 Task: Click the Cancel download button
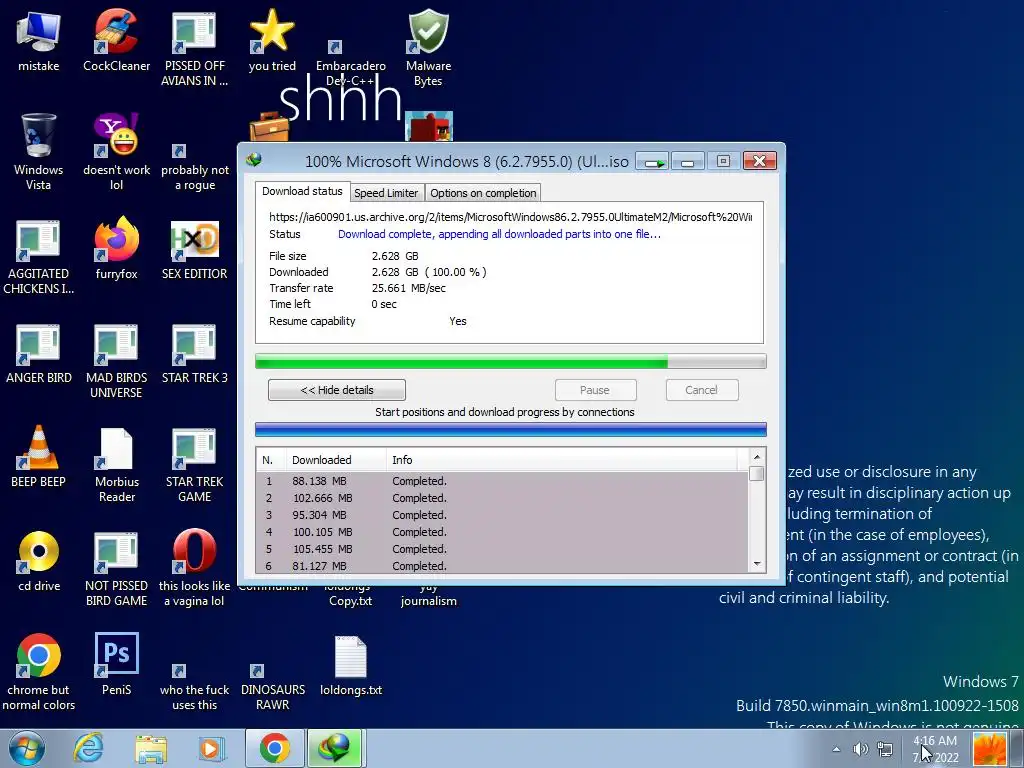coord(702,390)
